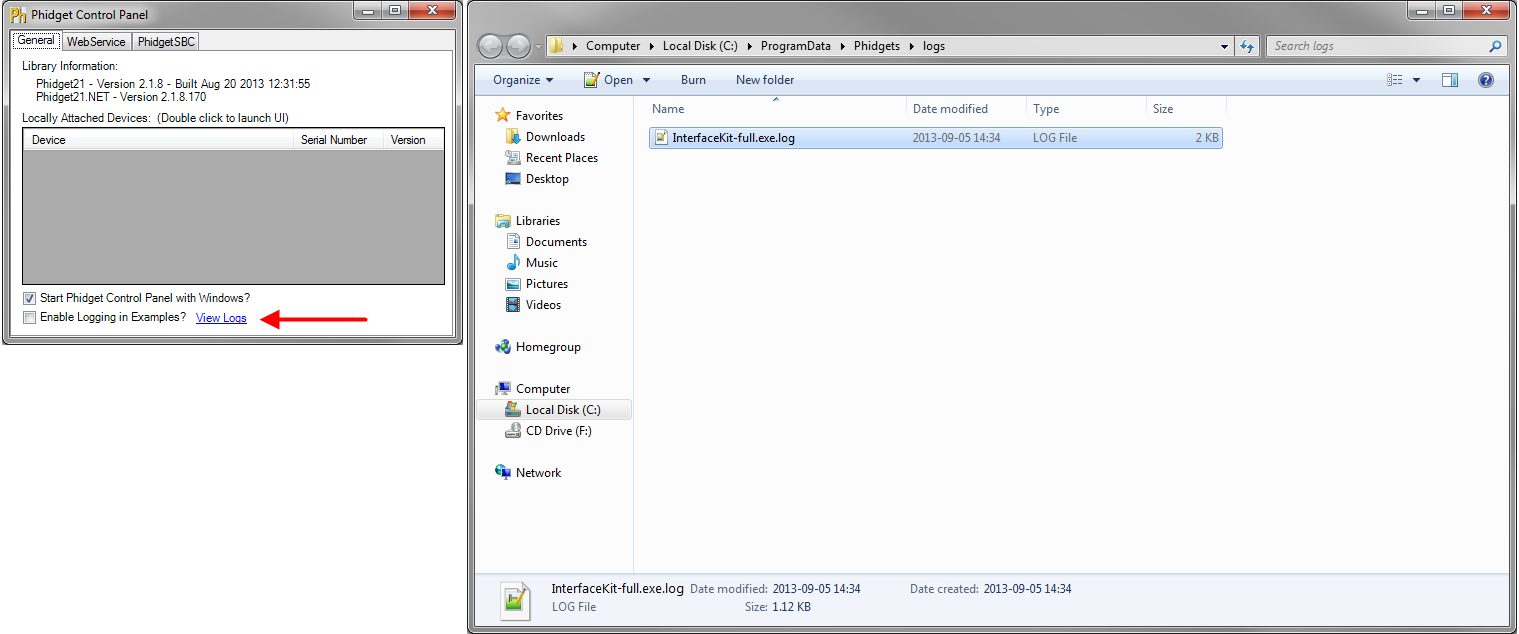Enable Logging in Examples checkbox
The width and height of the screenshot is (1519, 634).
(x=29, y=318)
